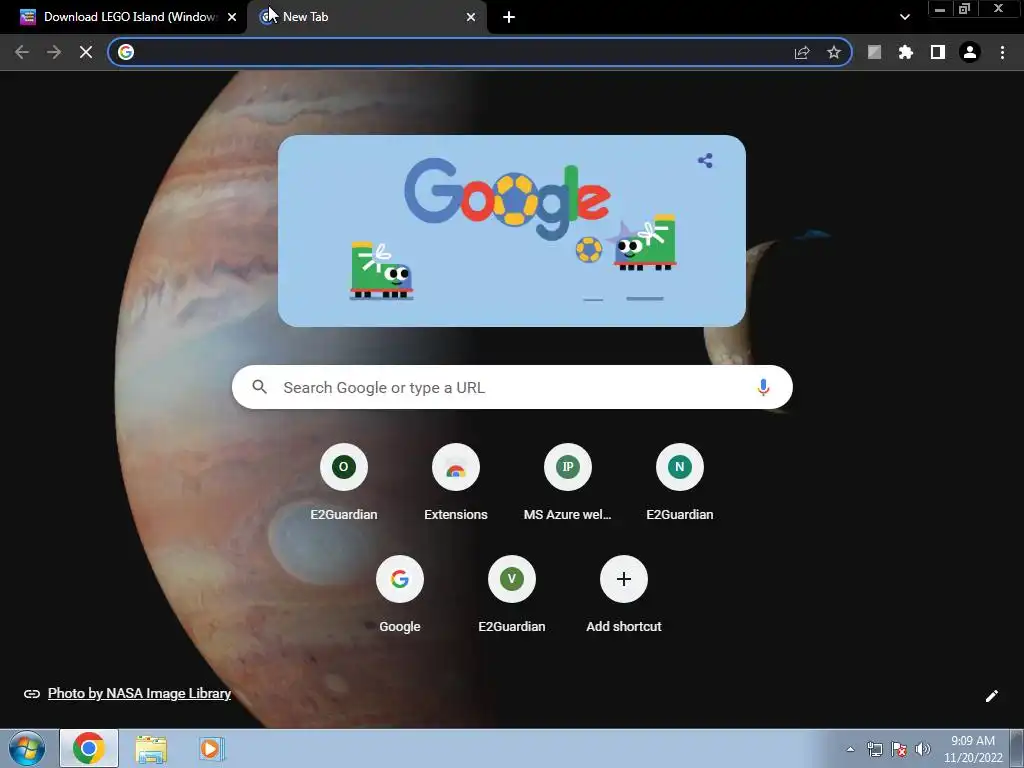This screenshot has height=768, width=1024.
Task: Open MS Azure wel... shortcut
Action: (x=568, y=483)
